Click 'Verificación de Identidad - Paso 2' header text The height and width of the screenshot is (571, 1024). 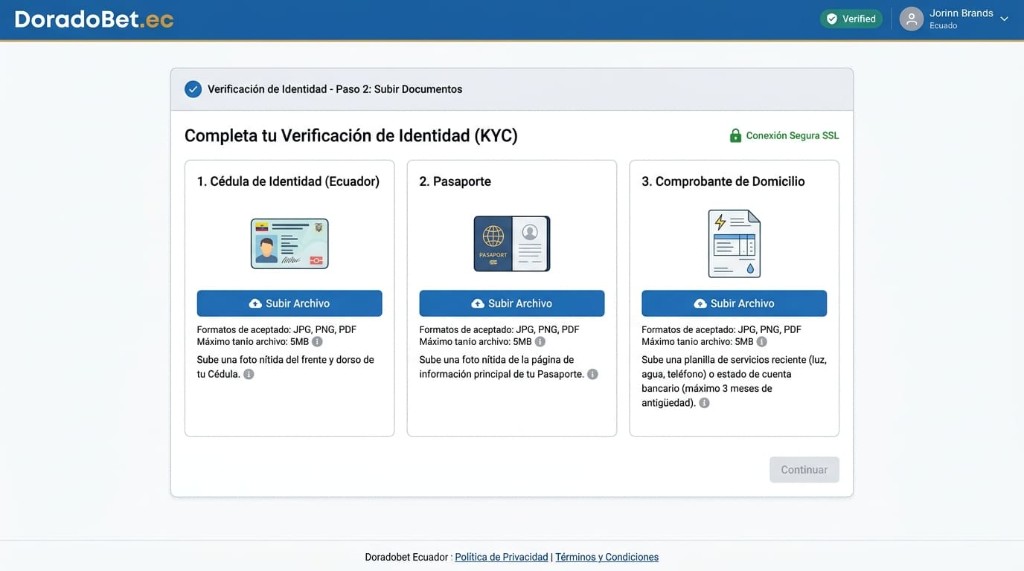click(334, 90)
